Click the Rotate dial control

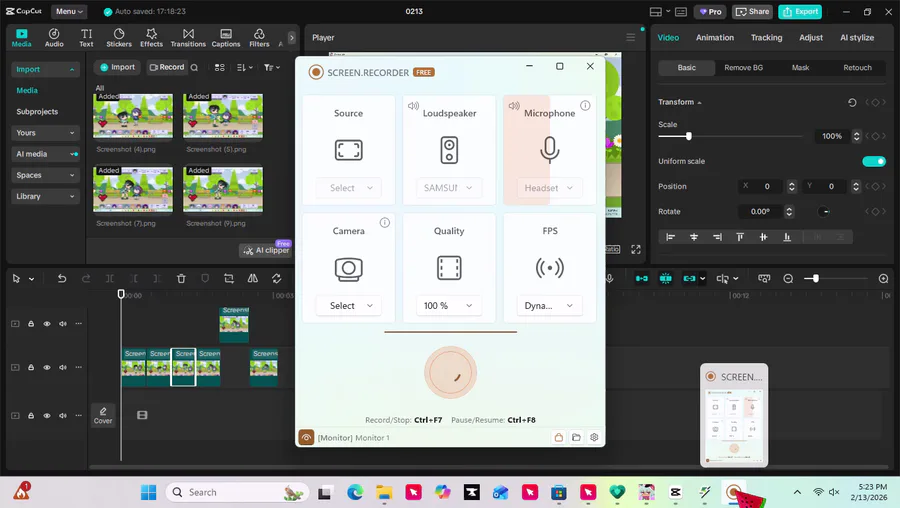pyautogui.click(x=823, y=212)
